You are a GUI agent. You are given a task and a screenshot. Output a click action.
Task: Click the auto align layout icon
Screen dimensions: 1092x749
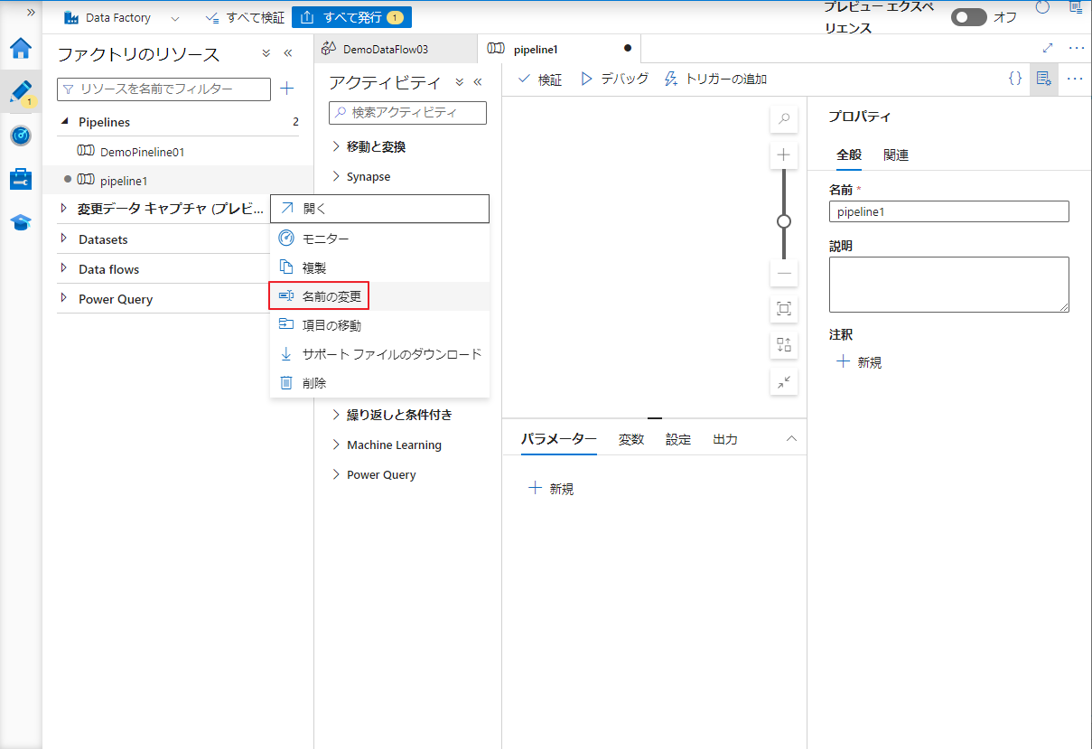click(784, 345)
